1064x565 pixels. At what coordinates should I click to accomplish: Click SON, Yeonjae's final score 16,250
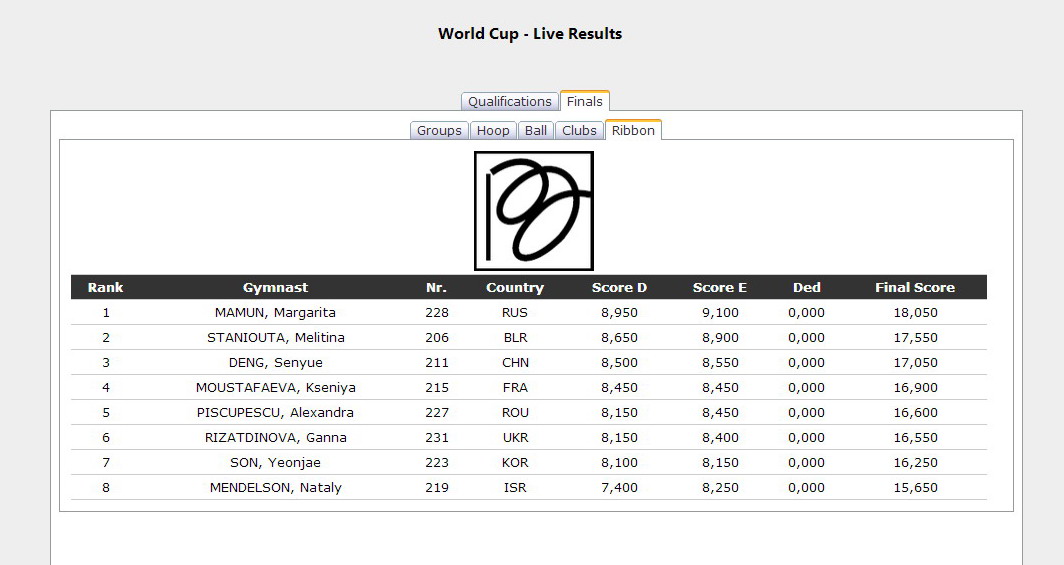pos(914,462)
